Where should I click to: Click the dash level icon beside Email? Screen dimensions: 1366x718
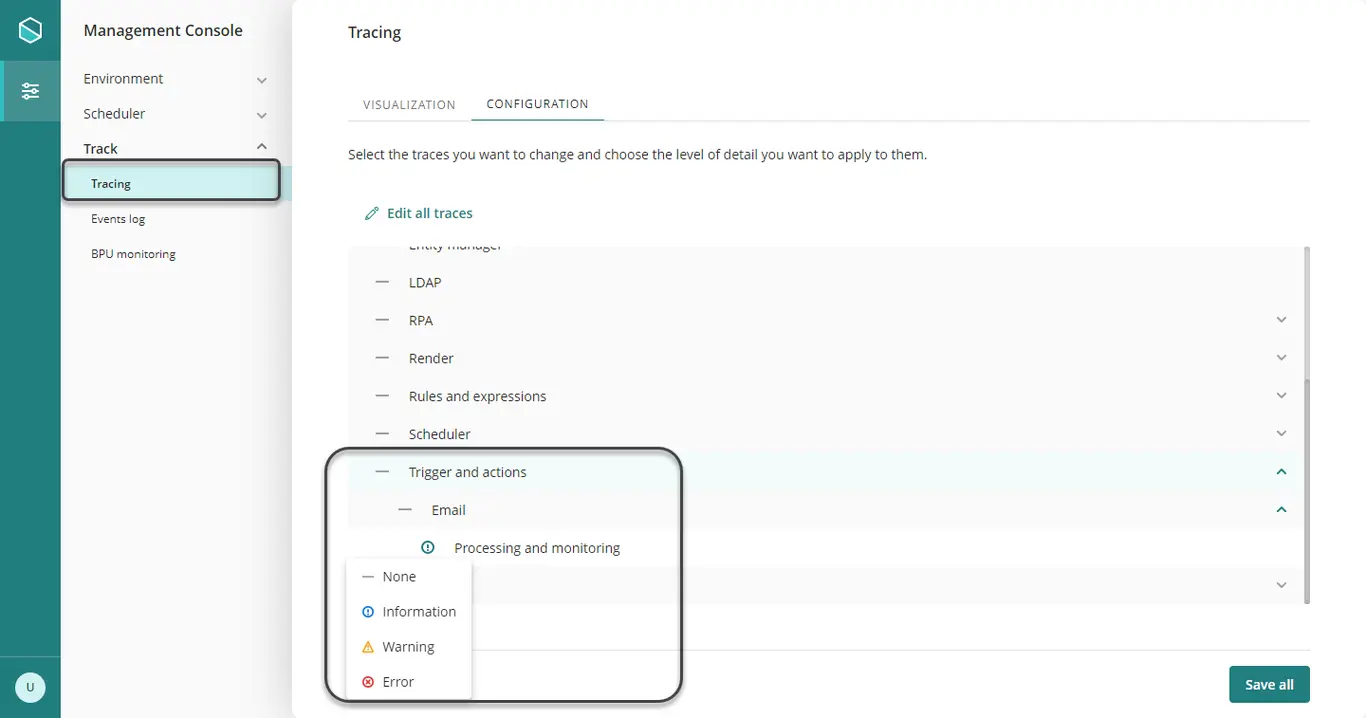click(405, 510)
